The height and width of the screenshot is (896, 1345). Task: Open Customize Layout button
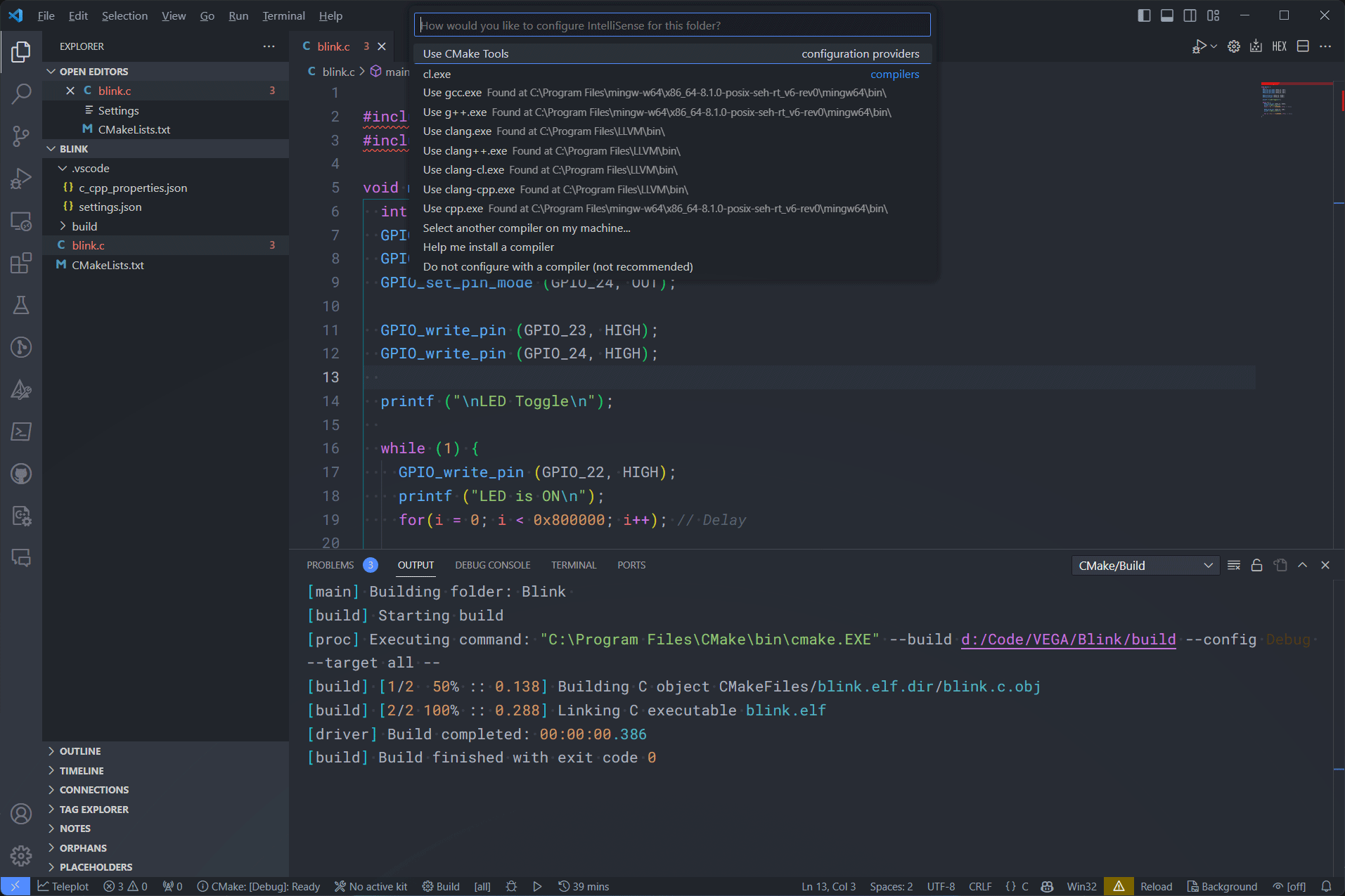(x=1214, y=15)
